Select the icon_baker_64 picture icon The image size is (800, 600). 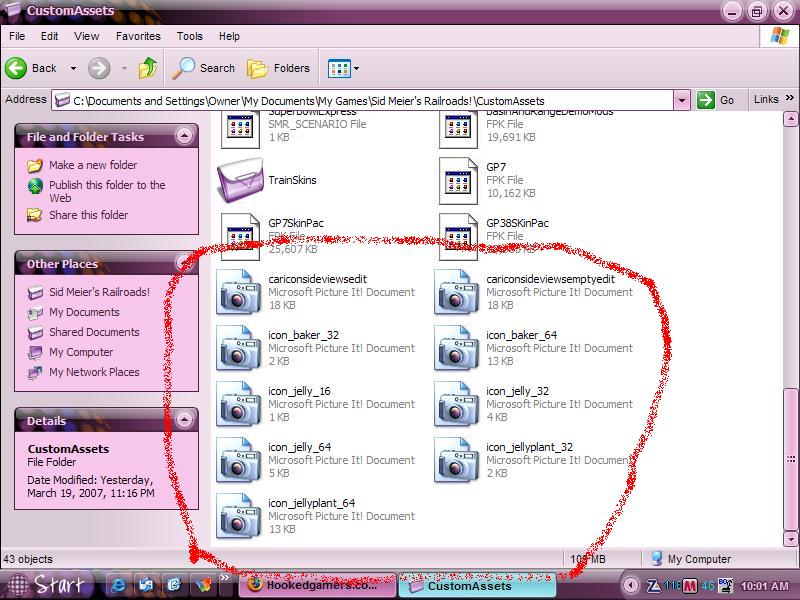(457, 348)
